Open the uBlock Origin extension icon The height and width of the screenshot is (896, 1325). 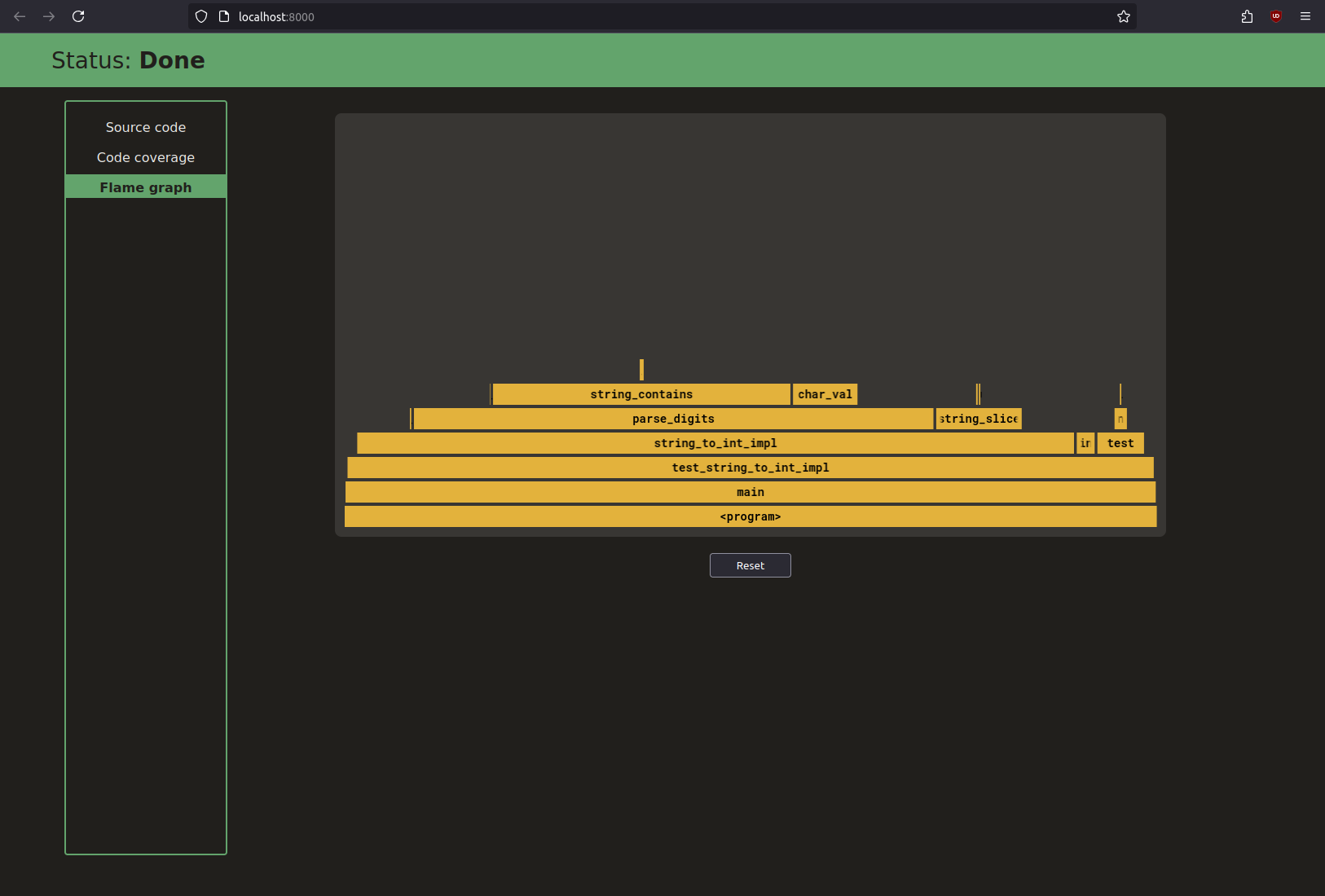click(x=1276, y=16)
